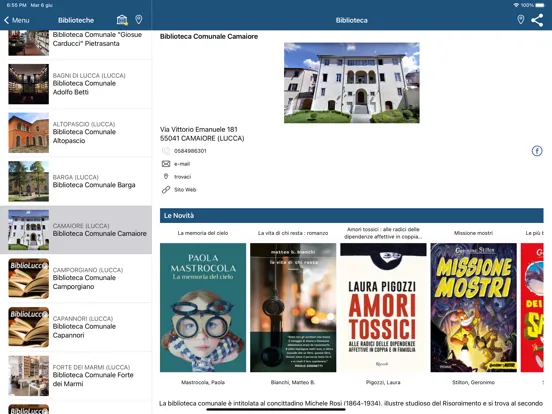552x414 pixels.
Task: Tap the phone icon next to 0584986301
Action: pyautogui.click(x=166, y=151)
